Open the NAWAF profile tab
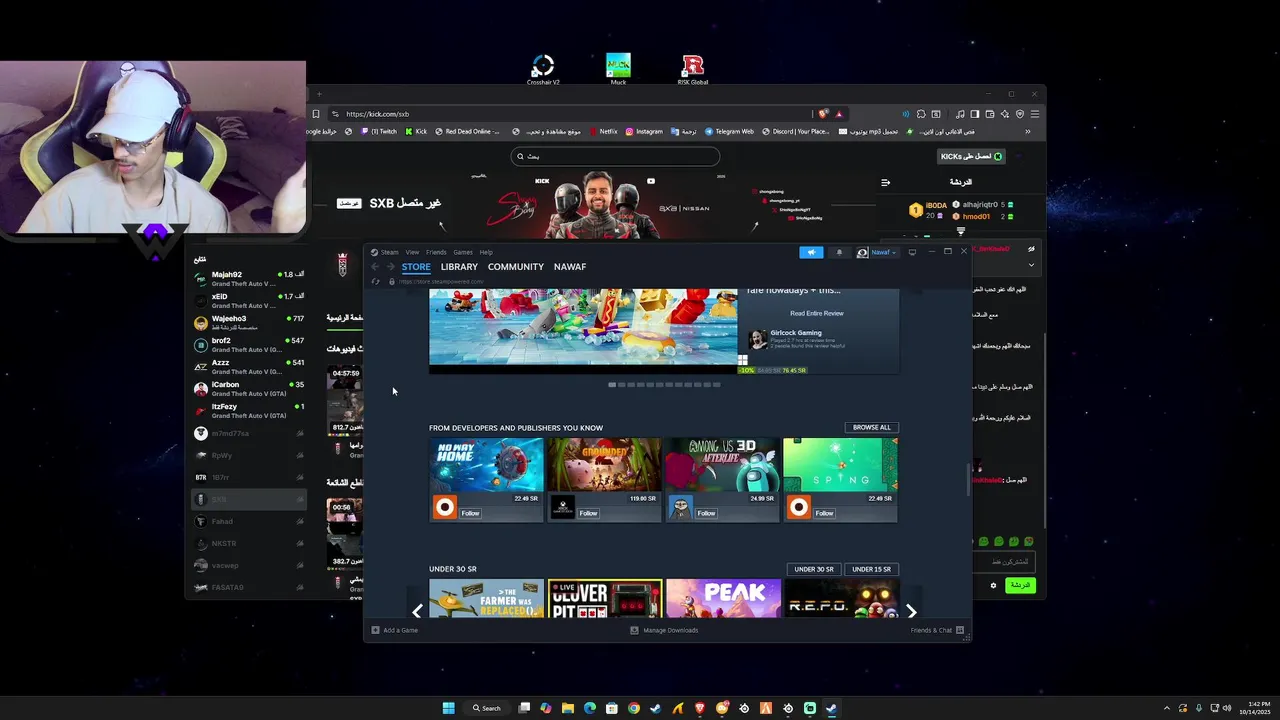Viewport: 1280px width, 720px height. [570, 267]
